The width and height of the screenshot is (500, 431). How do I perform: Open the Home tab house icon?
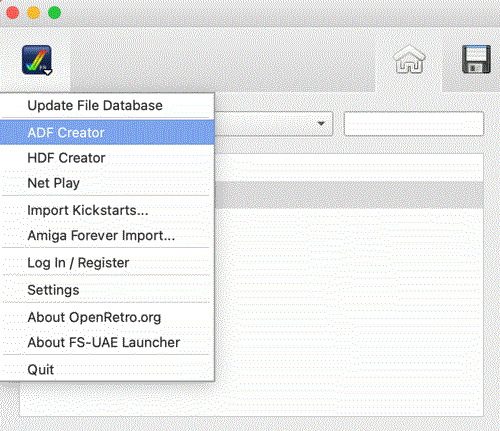(x=409, y=59)
